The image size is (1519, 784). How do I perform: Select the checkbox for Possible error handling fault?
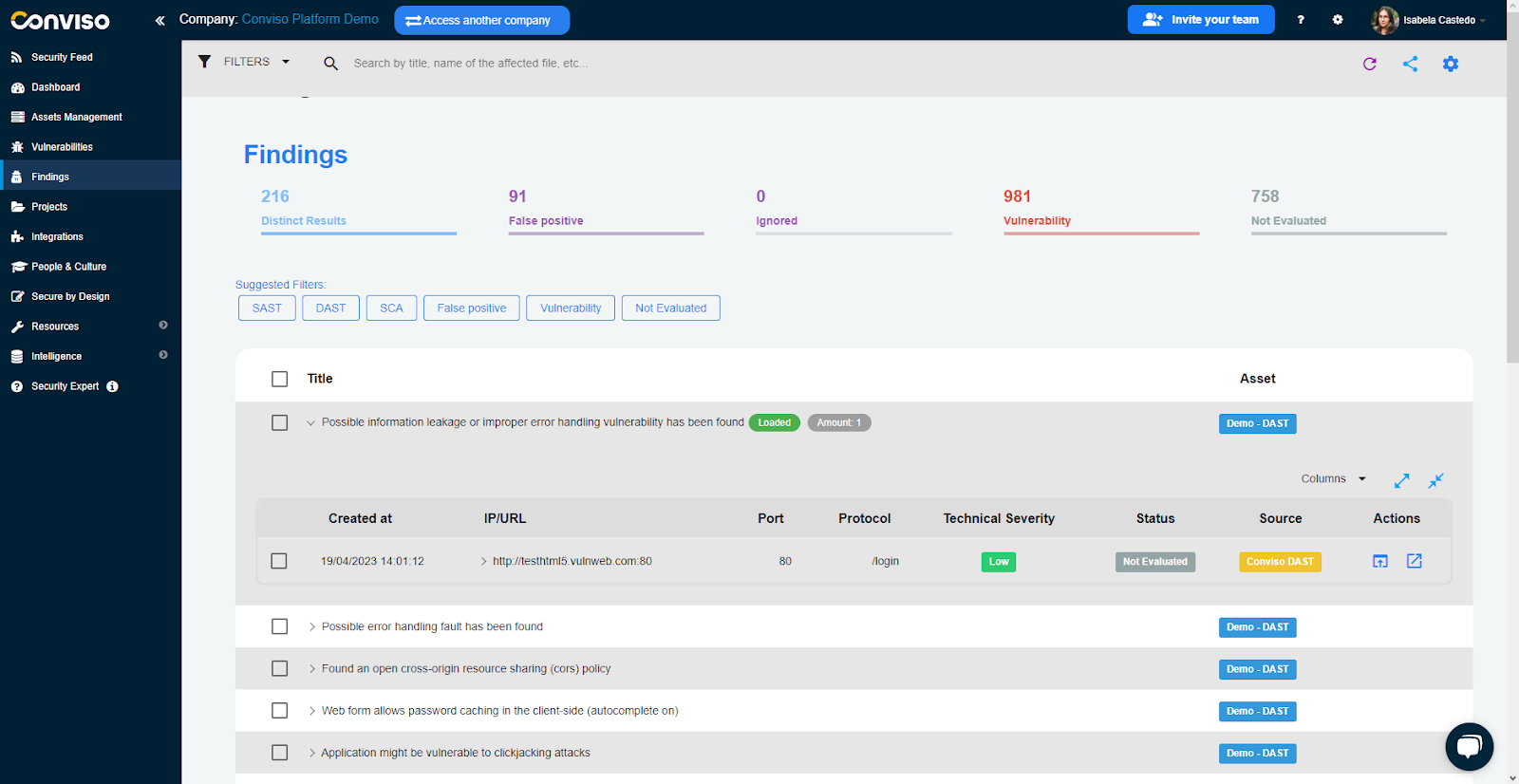click(x=279, y=626)
